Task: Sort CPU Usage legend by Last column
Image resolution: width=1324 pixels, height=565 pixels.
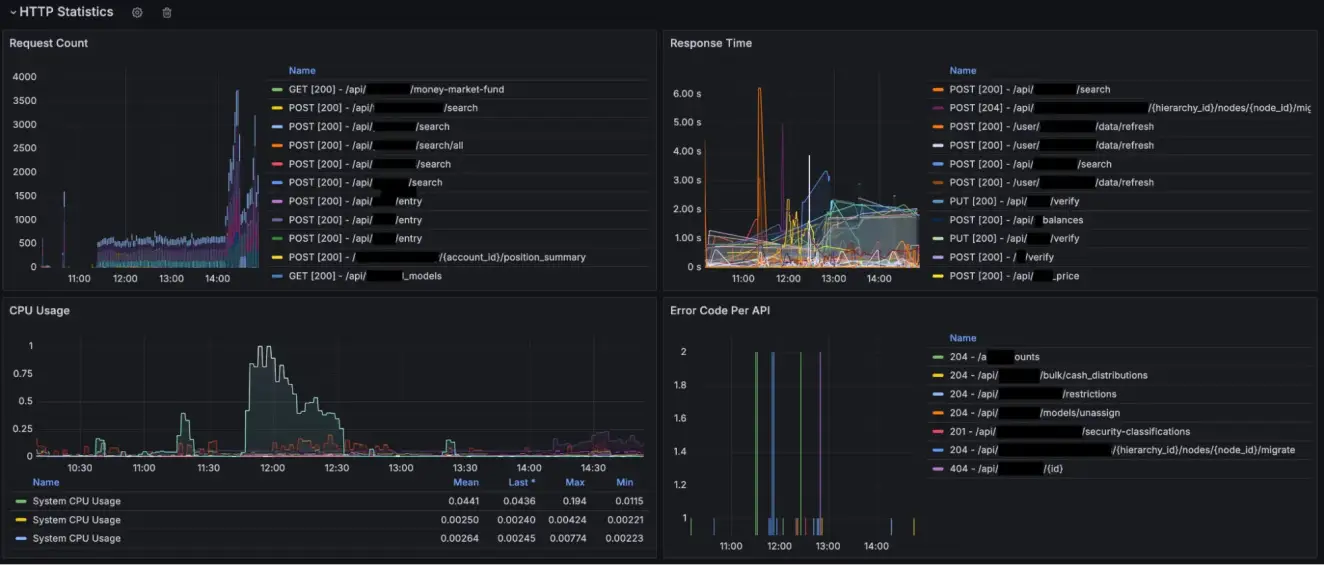Action: pyautogui.click(x=521, y=483)
